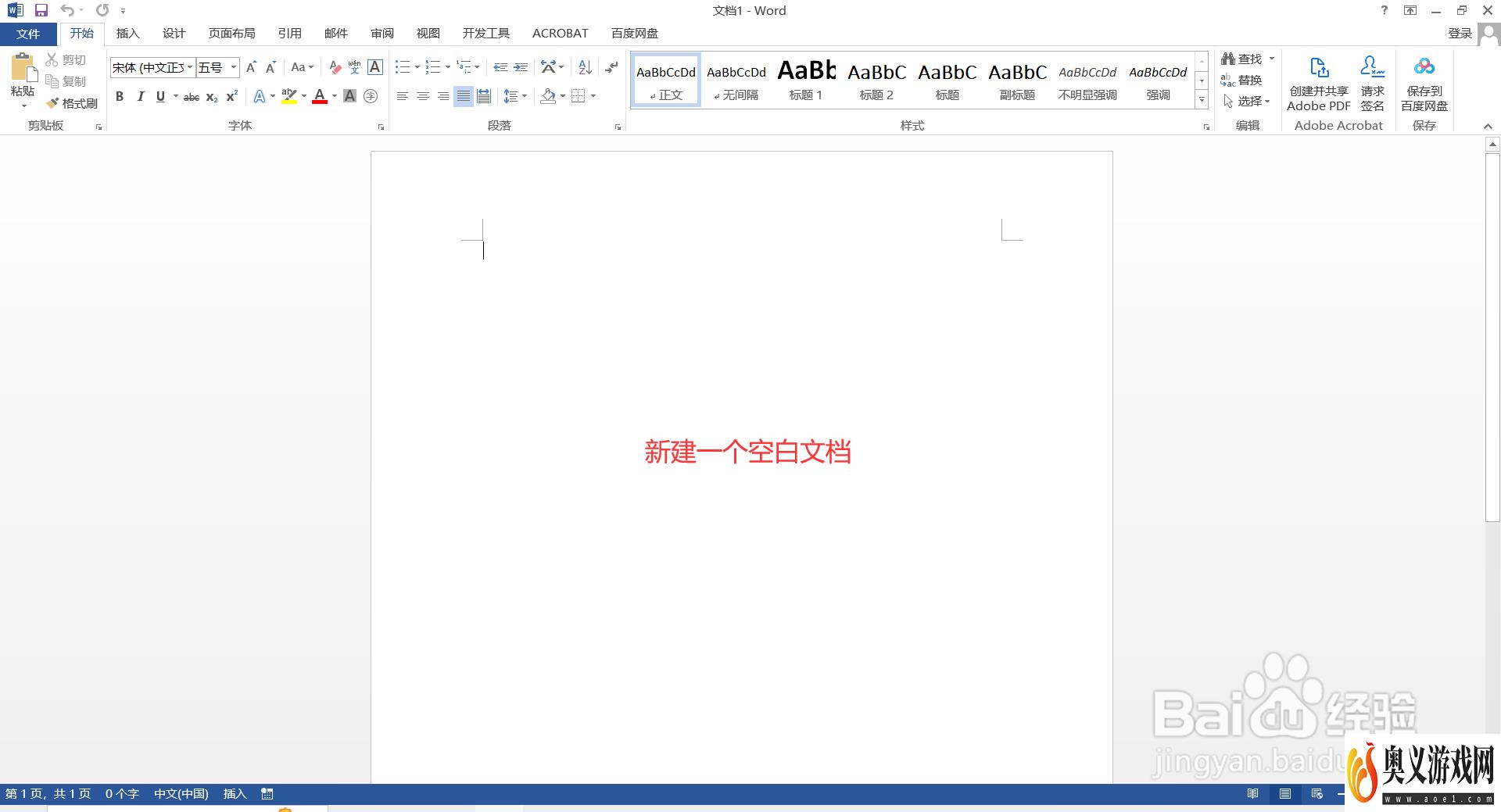Align text to the right
Viewport: 1501px width, 812px height.
[443, 96]
